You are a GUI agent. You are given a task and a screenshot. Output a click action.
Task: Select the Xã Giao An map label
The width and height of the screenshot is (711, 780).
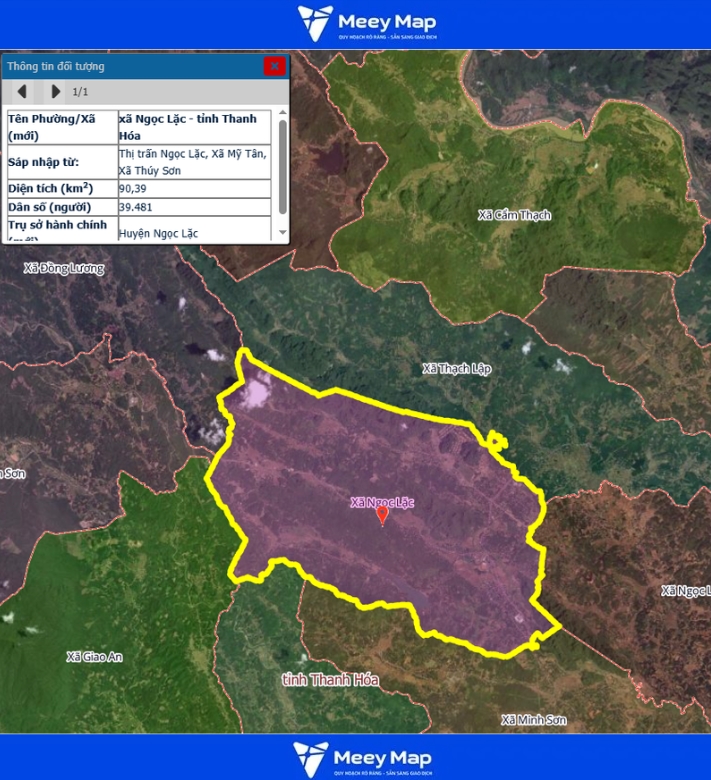(94, 657)
